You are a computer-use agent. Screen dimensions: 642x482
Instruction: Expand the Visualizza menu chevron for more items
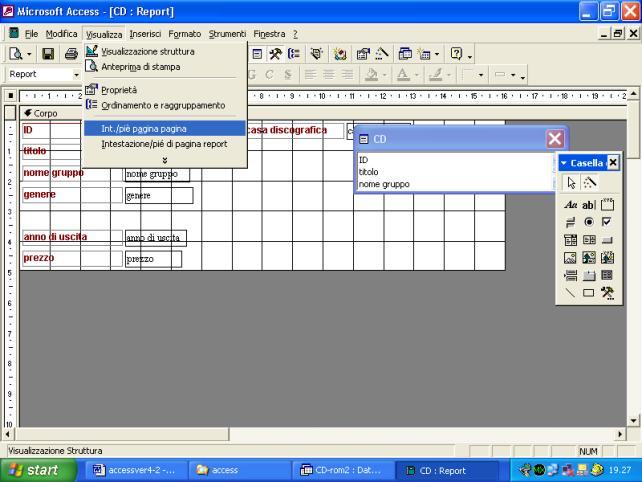tap(165, 160)
